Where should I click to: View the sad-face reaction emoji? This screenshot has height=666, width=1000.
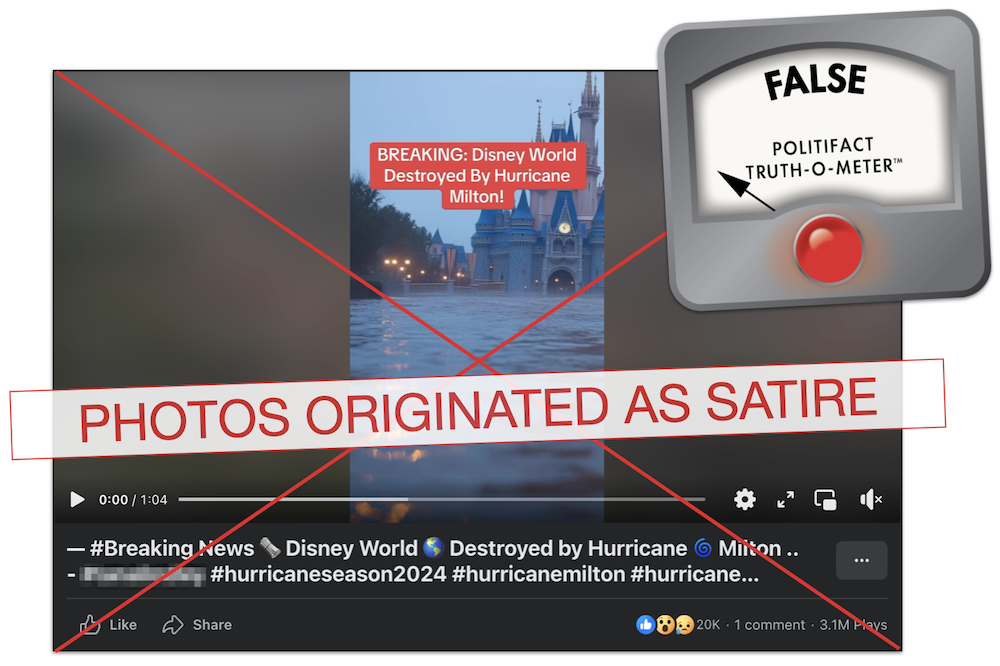click(x=683, y=624)
